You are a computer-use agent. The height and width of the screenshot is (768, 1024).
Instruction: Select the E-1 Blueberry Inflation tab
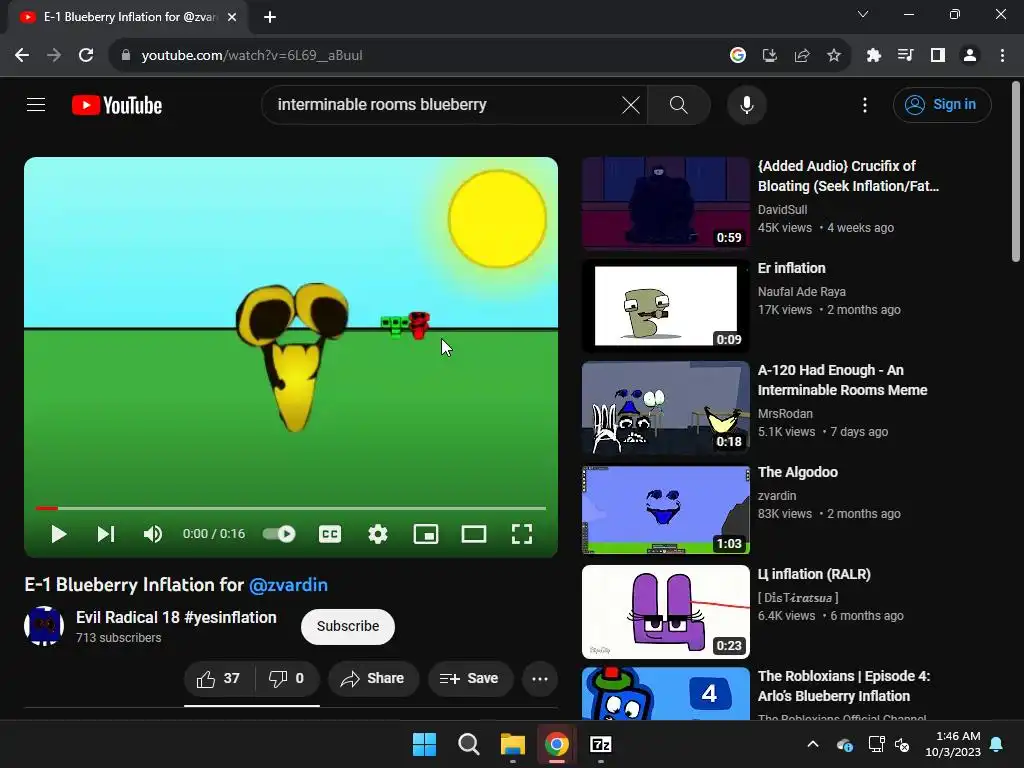(129, 18)
